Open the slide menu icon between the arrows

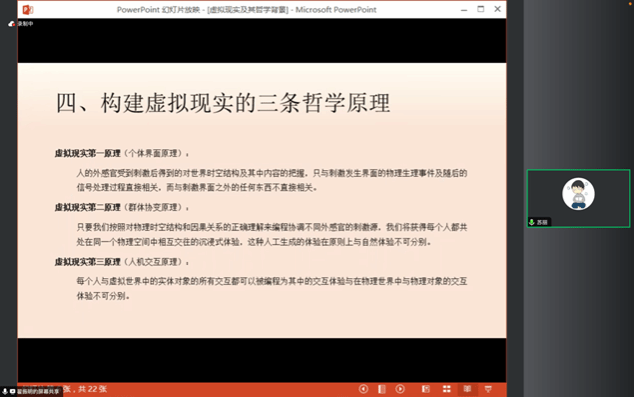pyautogui.click(x=381, y=389)
